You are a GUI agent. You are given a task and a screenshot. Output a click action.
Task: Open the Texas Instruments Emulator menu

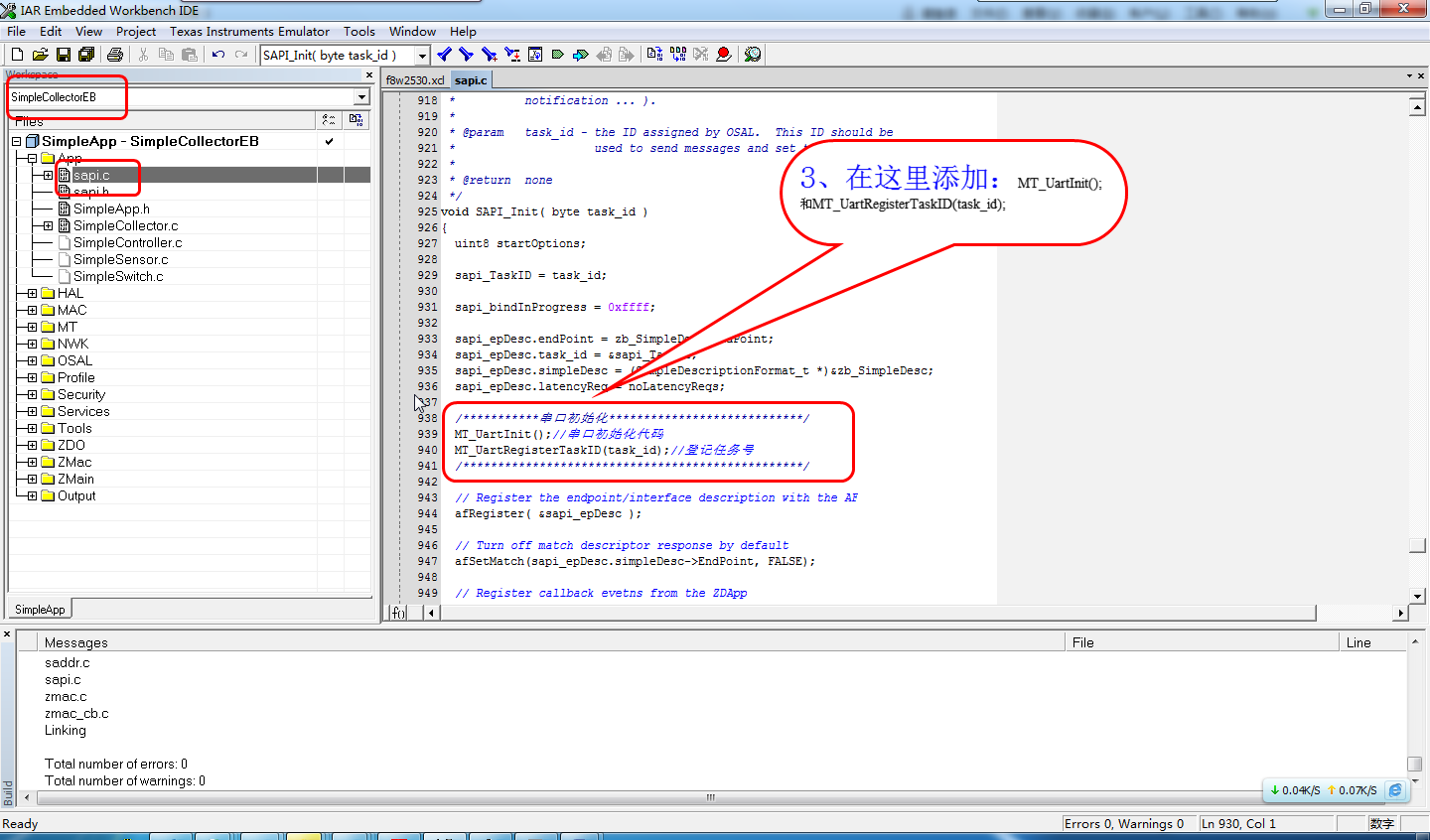249,32
